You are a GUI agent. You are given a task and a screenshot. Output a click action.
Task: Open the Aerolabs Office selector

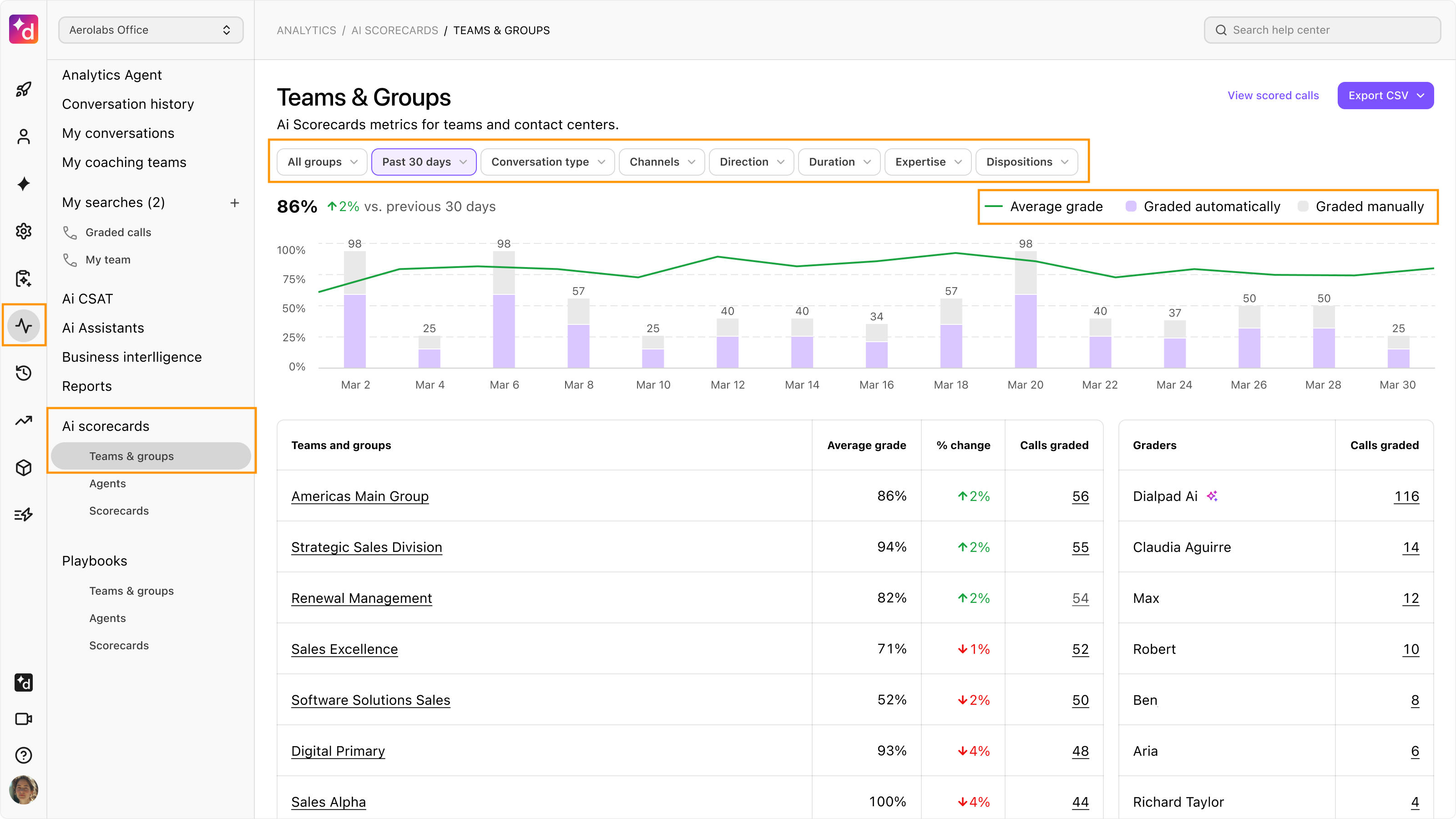pos(151,30)
